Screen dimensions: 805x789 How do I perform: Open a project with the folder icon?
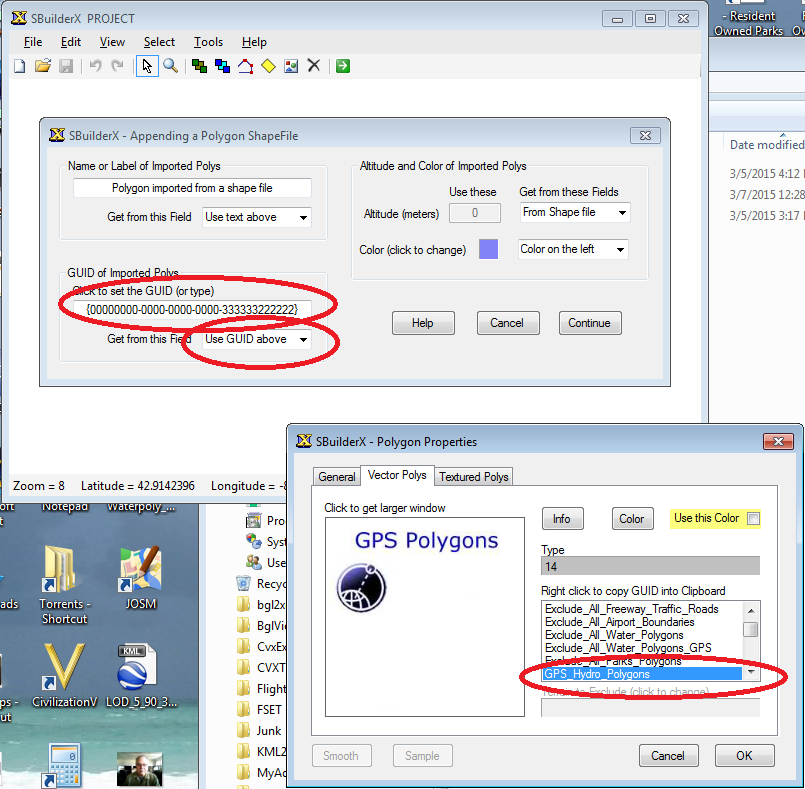tap(43, 66)
